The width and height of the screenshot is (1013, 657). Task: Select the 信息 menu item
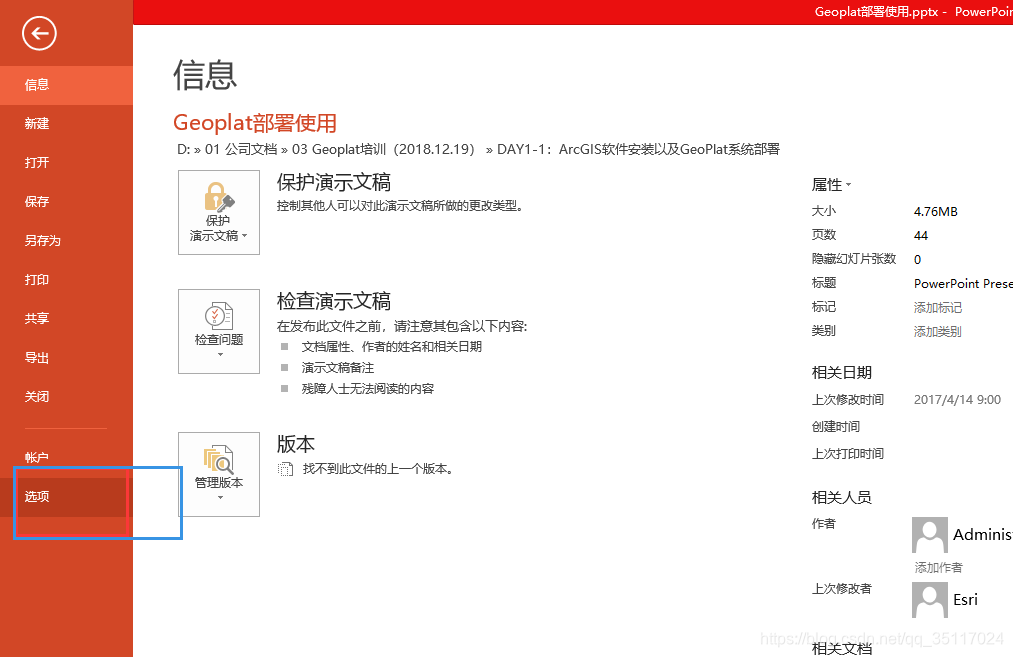[66, 85]
